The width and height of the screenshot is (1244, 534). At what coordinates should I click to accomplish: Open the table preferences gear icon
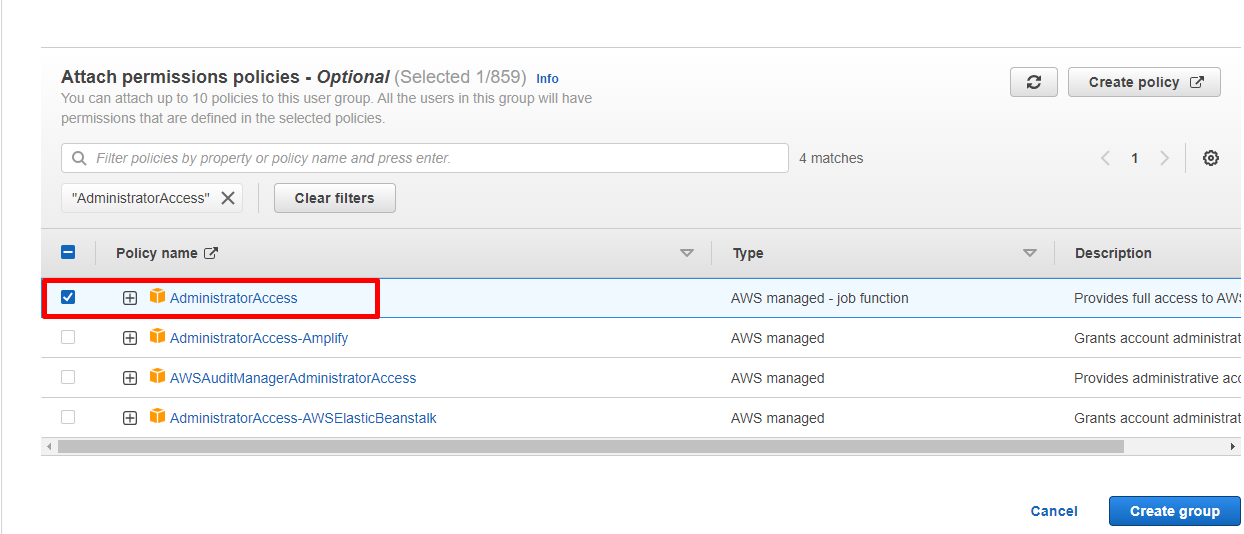pyautogui.click(x=1210, y=158)
